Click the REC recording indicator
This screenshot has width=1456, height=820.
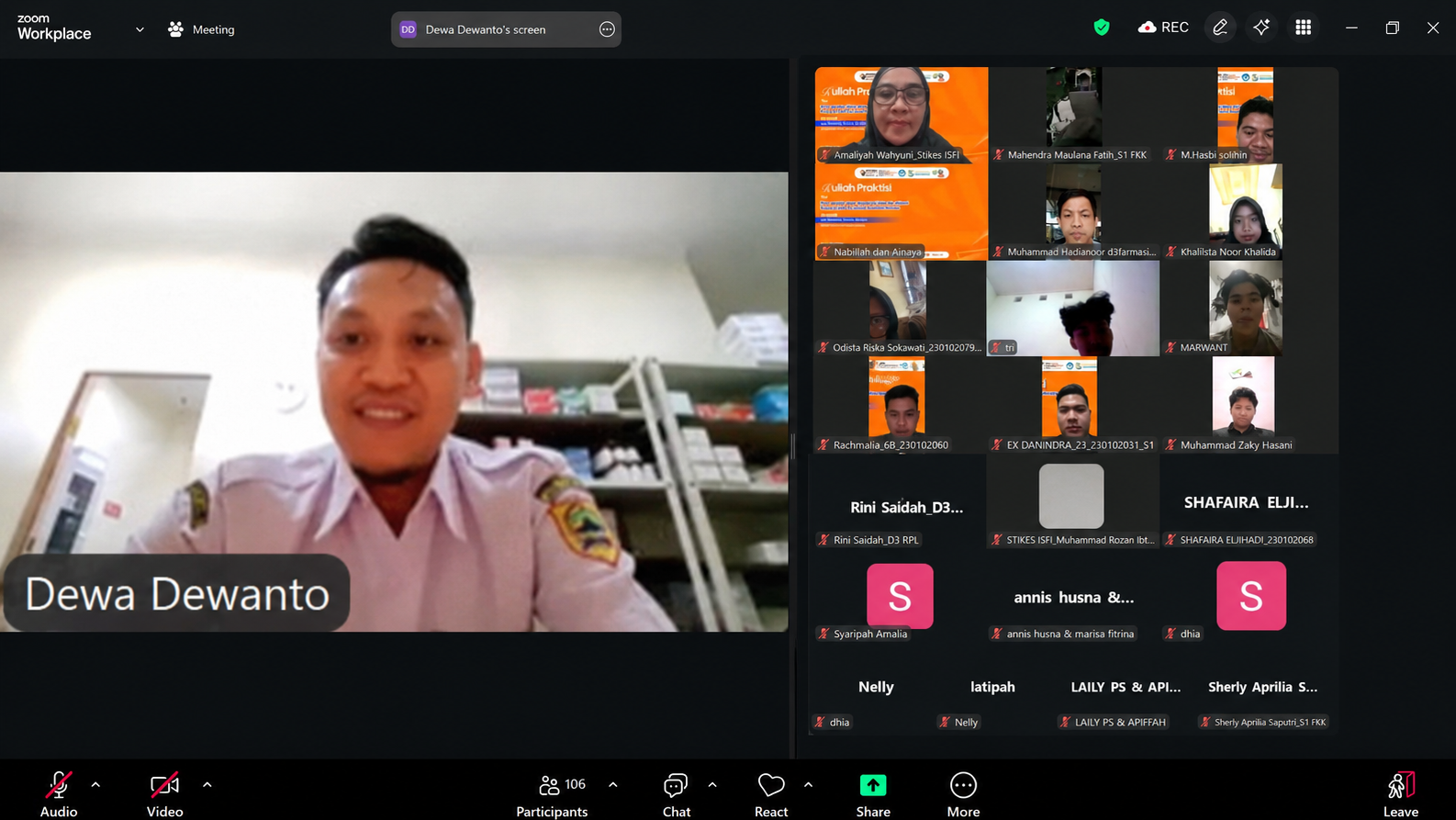1163,28
